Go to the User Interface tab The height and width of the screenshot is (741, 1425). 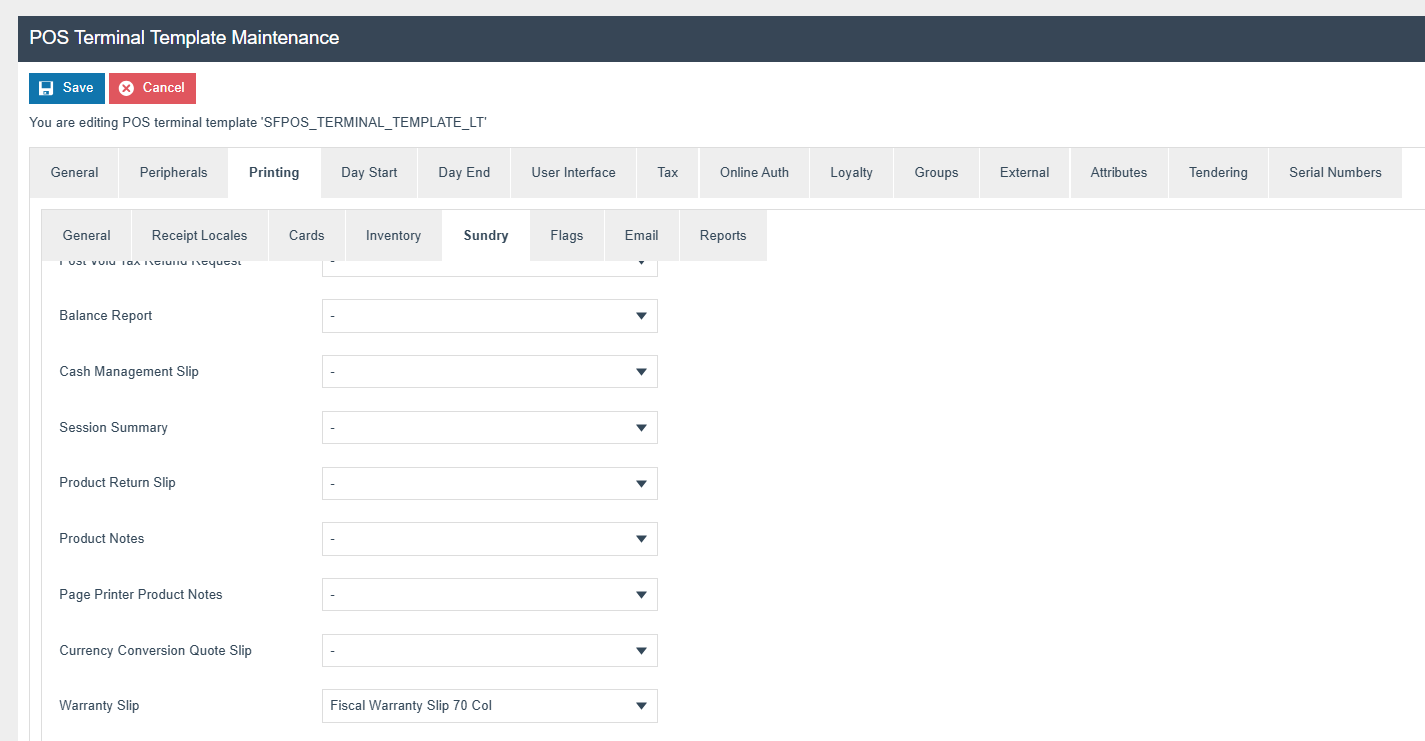click(573, 173)
